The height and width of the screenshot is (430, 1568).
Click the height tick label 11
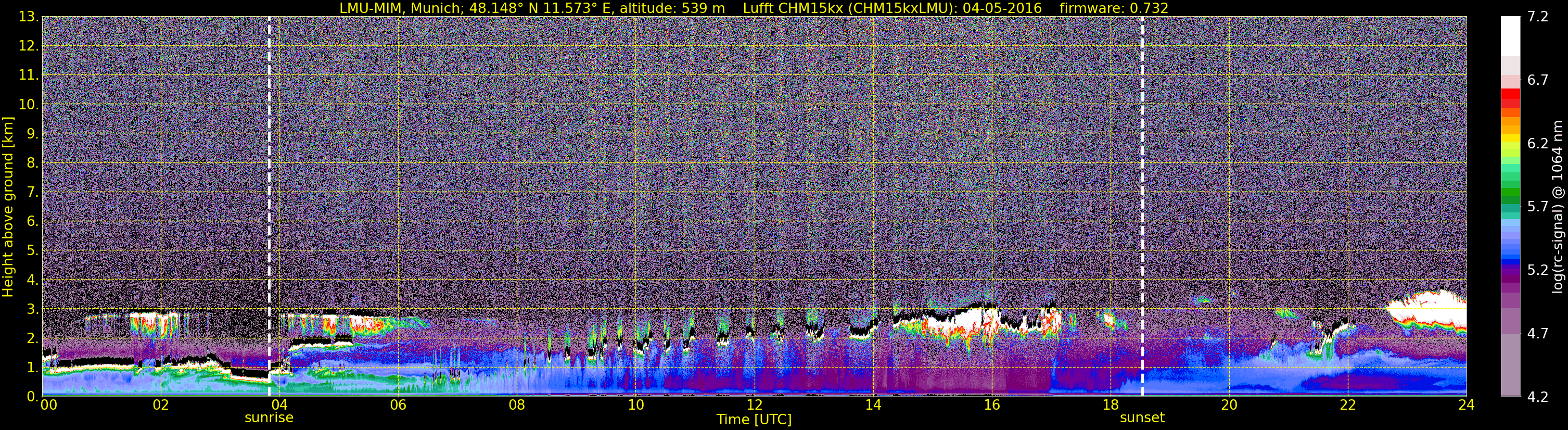tap(28, 75)
